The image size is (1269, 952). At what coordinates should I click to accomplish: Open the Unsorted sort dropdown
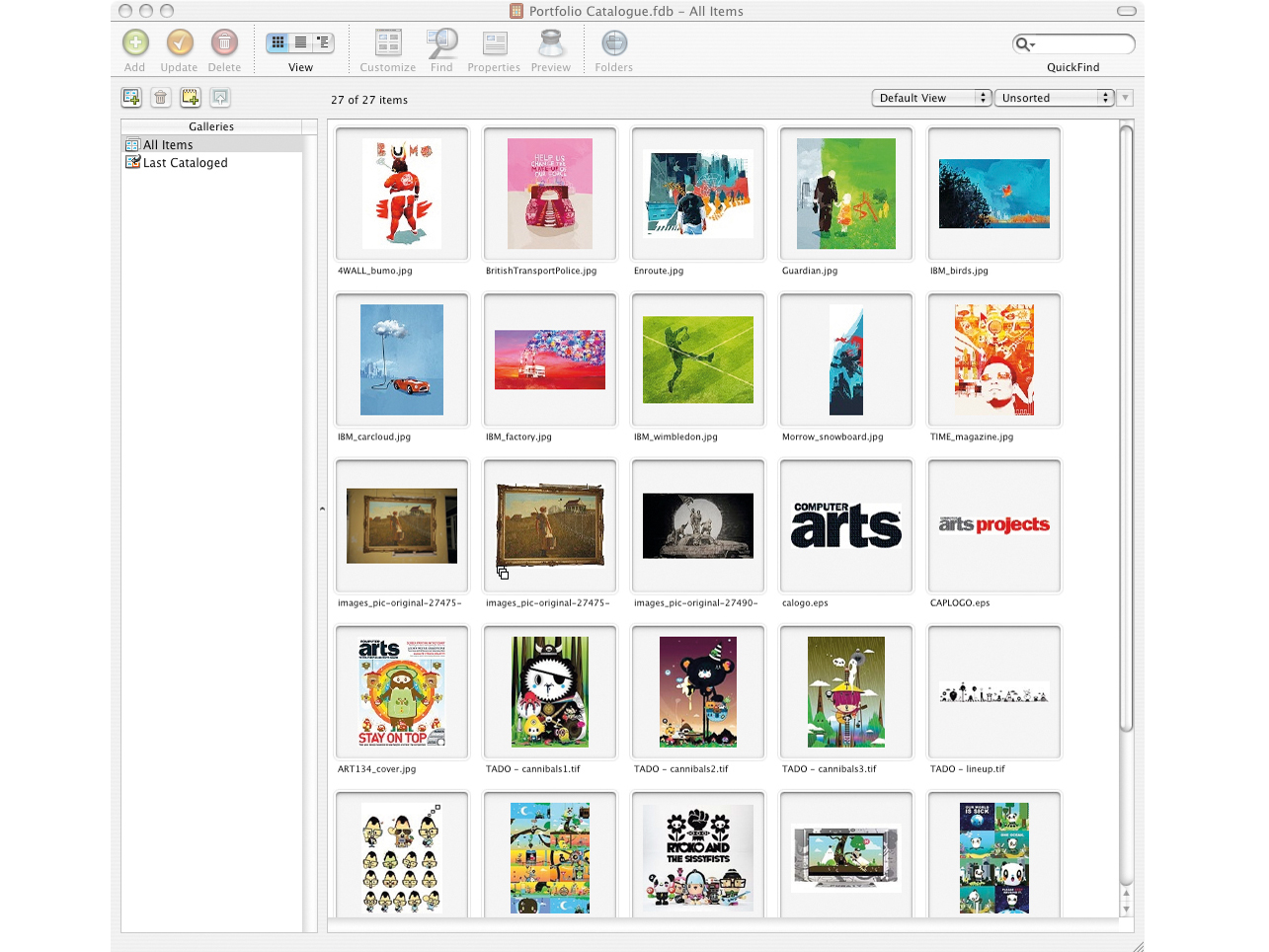(1055, 98)
